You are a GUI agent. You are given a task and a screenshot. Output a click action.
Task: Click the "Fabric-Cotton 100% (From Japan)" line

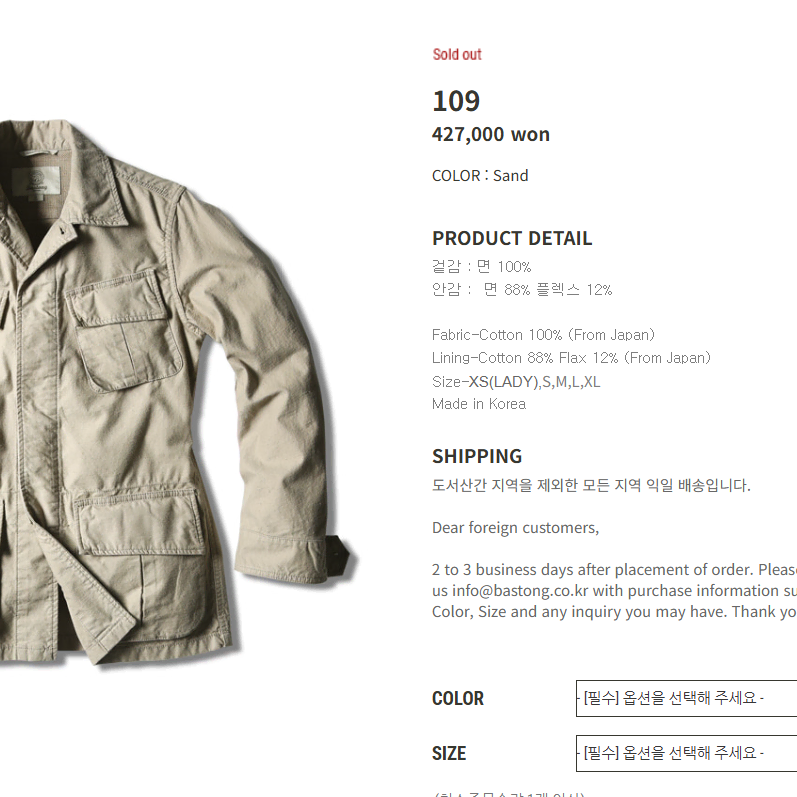coord(544,335)
